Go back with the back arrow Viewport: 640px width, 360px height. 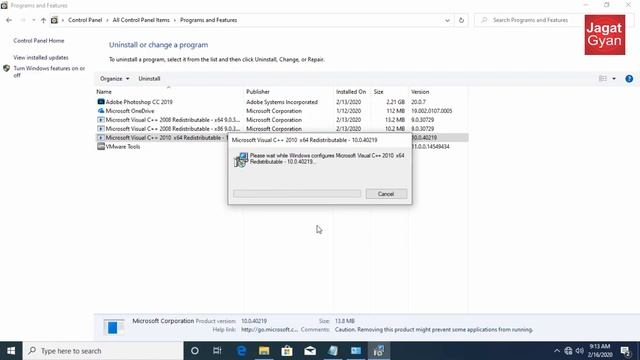(9, 20)
